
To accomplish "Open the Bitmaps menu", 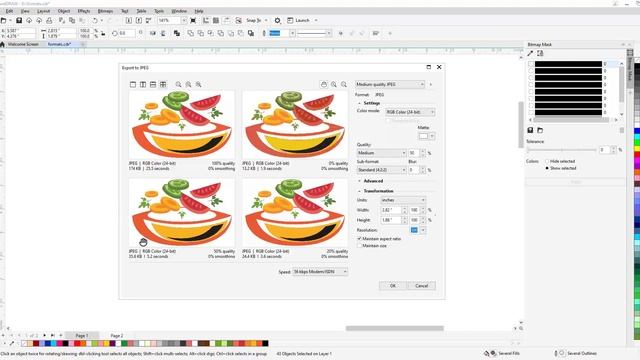I will (x=105, y=11).
